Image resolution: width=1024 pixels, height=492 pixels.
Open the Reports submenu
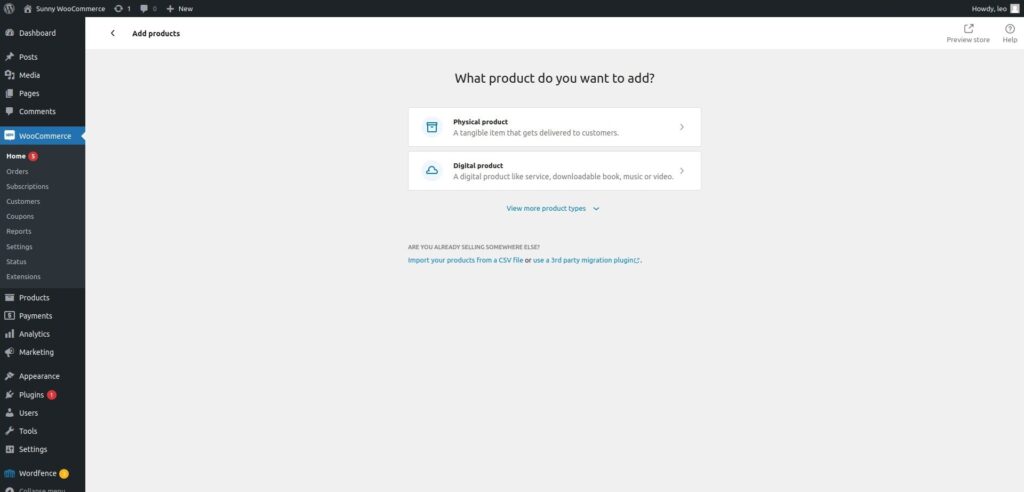pos(18,231)
